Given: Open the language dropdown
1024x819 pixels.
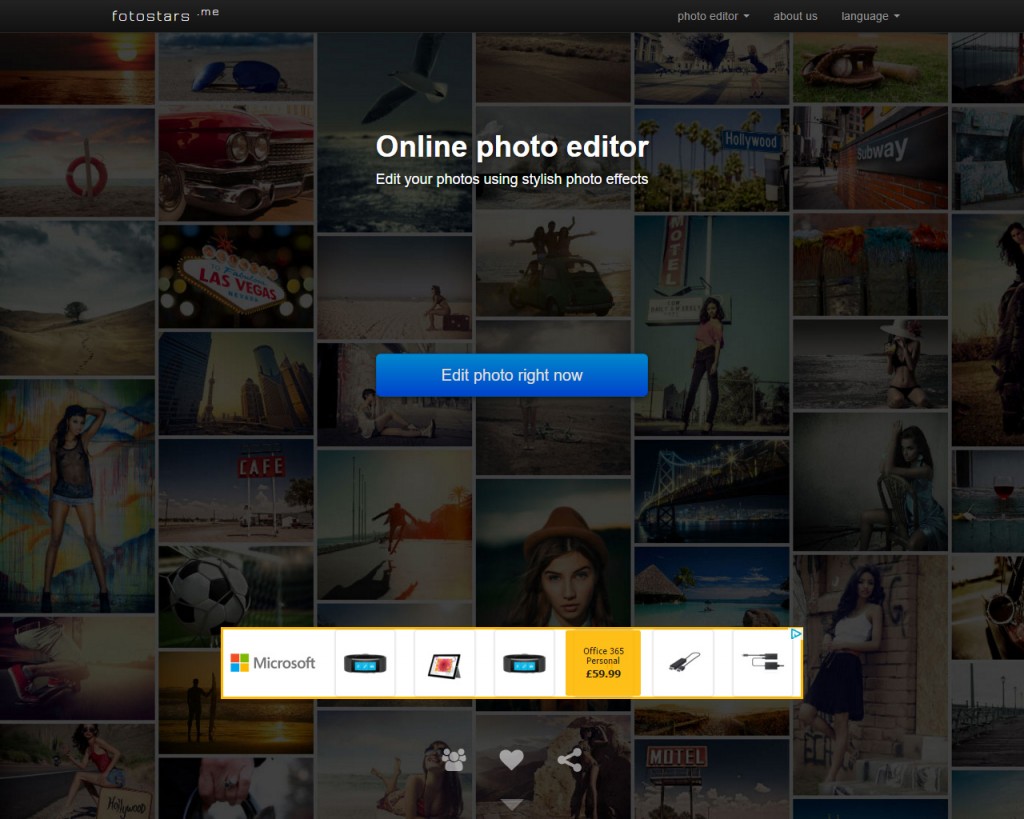Looking at the screenshot, I should tap(868, 16).
